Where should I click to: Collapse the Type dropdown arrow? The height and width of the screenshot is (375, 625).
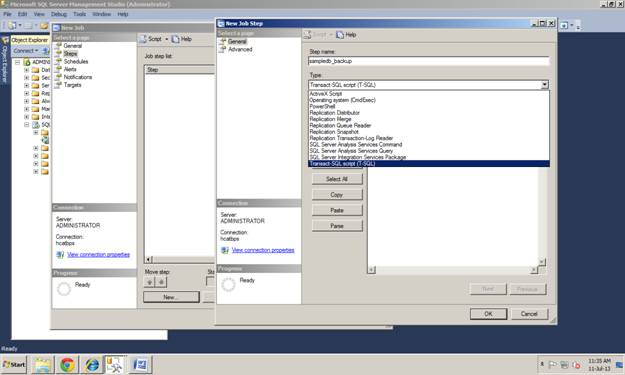click(x=544, y=84)
